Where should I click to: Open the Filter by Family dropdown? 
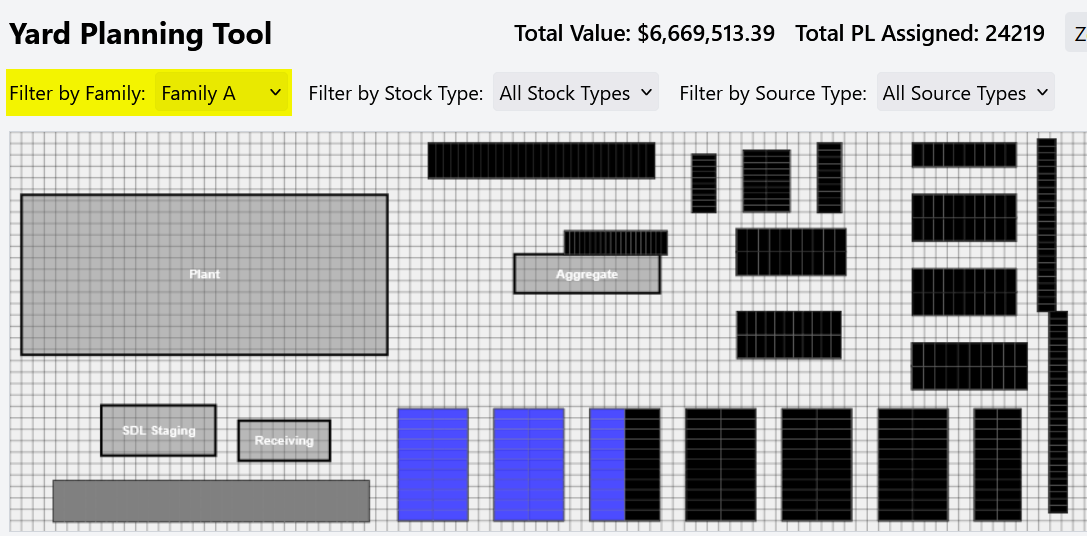coord(221,92)
